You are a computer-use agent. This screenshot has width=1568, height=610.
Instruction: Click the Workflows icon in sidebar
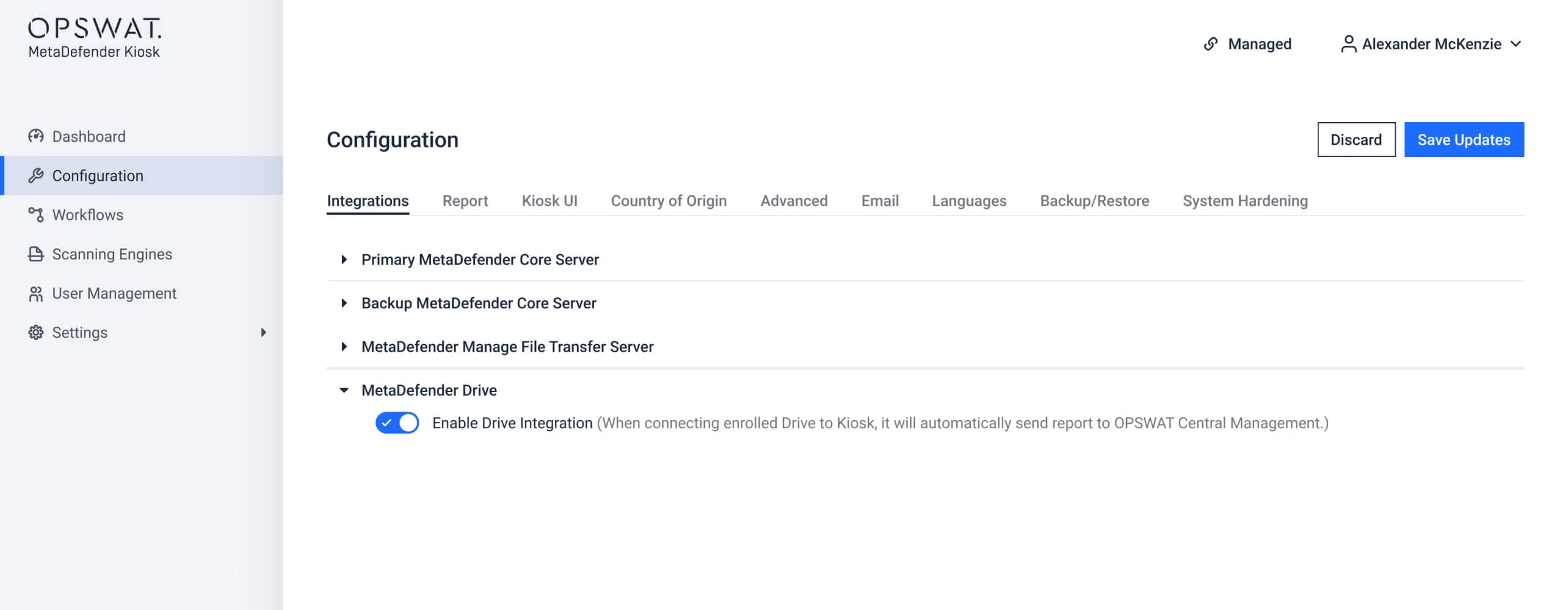(36, 214)
